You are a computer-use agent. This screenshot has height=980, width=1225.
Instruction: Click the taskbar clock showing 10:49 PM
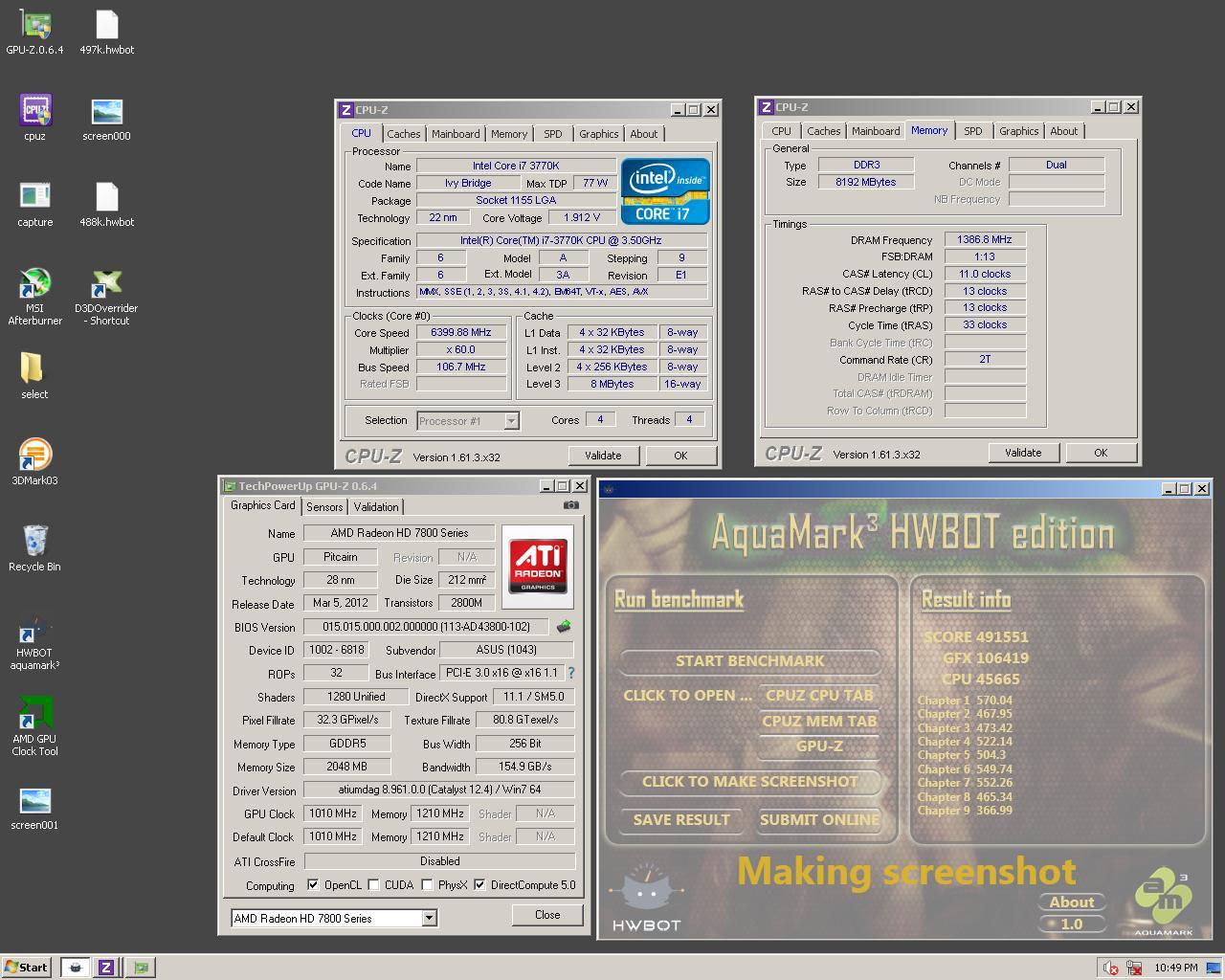point(1175,968)
